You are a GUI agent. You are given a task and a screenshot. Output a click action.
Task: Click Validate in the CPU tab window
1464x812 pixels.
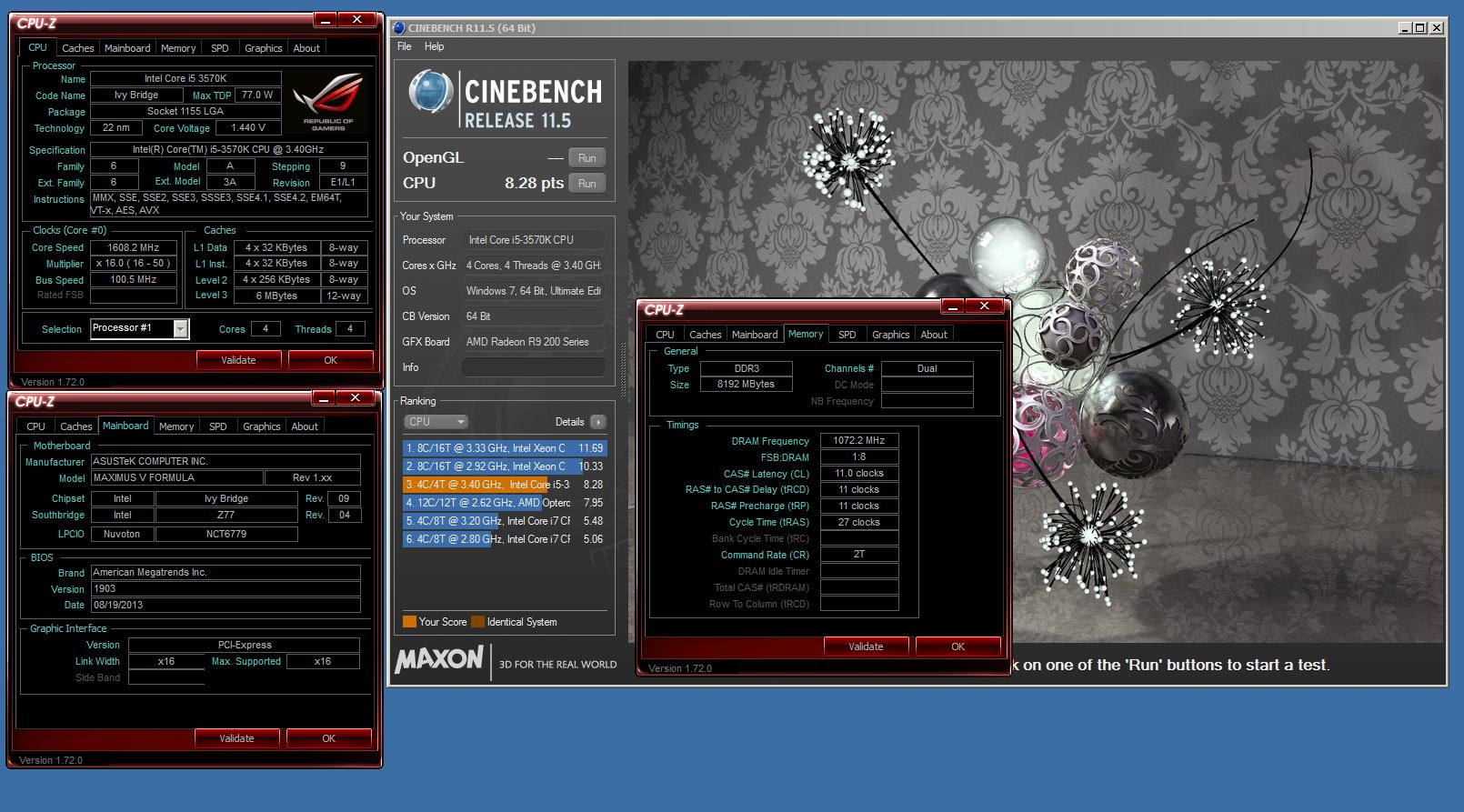click(x=238, y=360)
